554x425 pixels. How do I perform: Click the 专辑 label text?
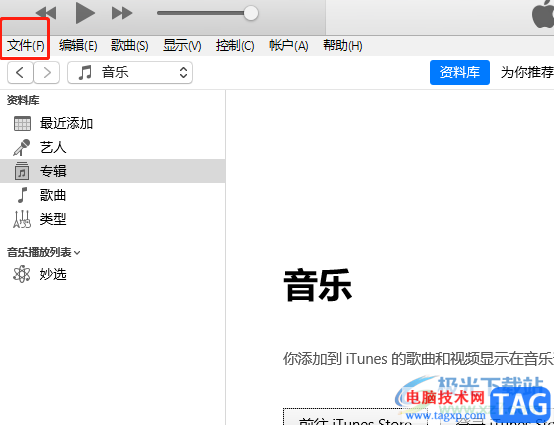pyautogui.click(x=53, y=171)
